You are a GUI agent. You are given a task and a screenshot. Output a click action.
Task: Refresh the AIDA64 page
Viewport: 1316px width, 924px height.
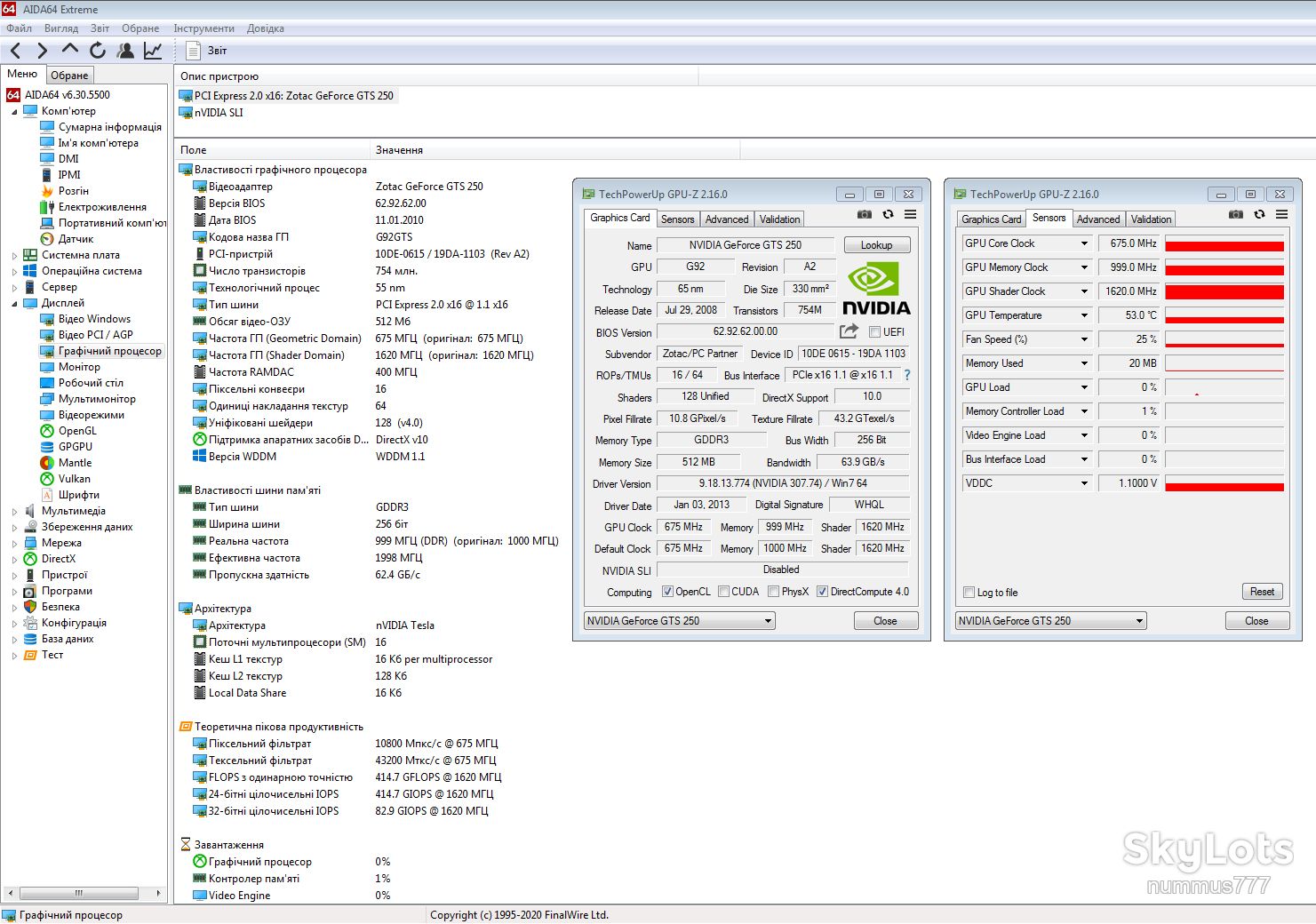coord(98,51)
